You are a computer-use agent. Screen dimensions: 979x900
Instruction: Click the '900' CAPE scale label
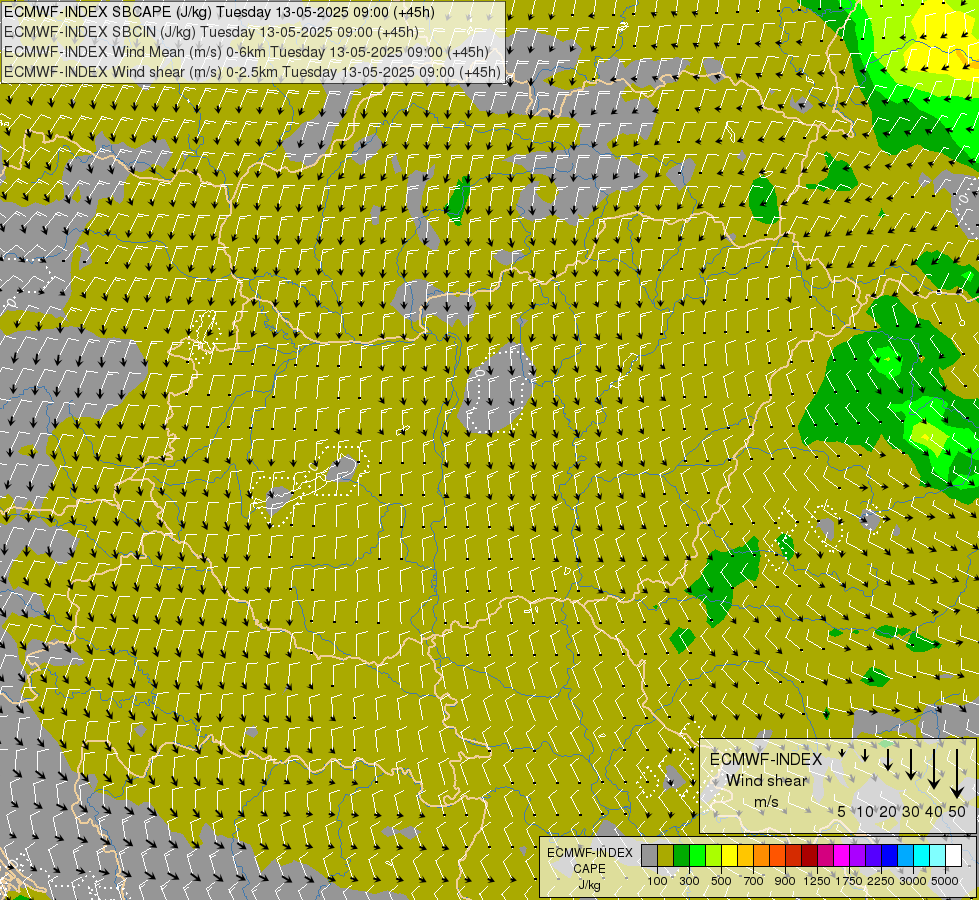coord(785,881)
